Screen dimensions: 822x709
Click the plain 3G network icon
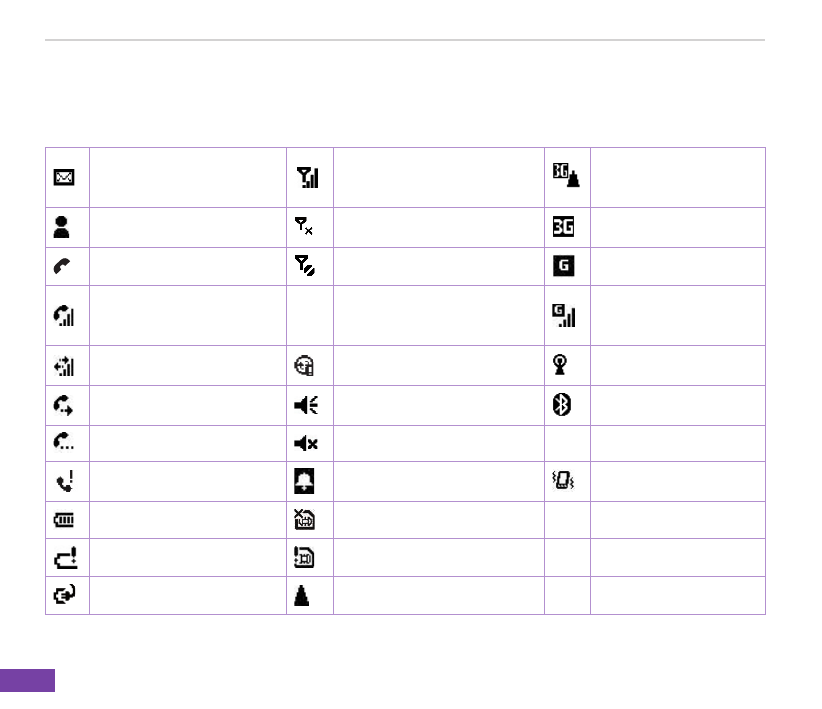tap(565, 228)
